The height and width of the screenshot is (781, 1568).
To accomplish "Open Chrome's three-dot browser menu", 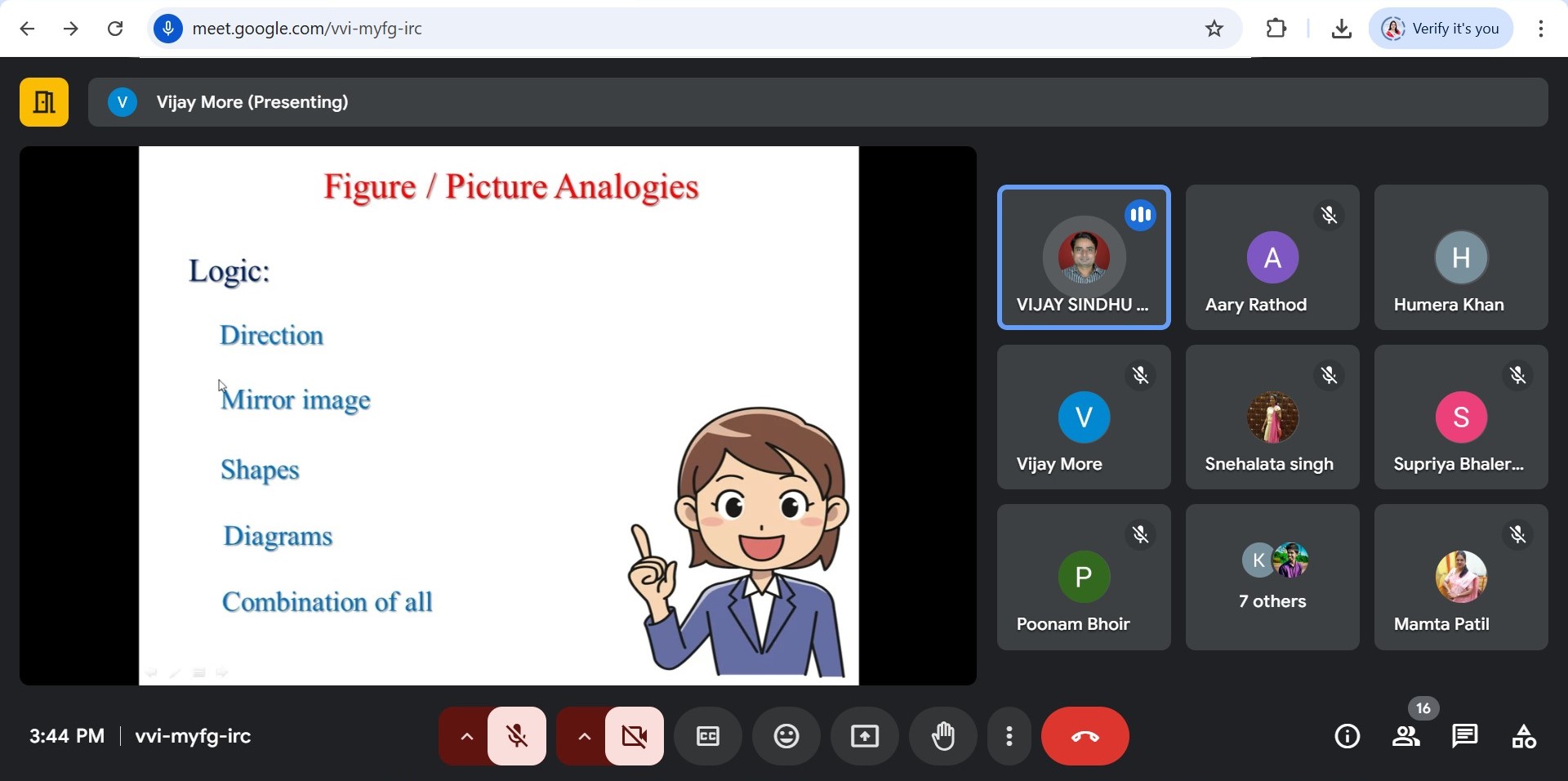I will [x=1540, y=29].
